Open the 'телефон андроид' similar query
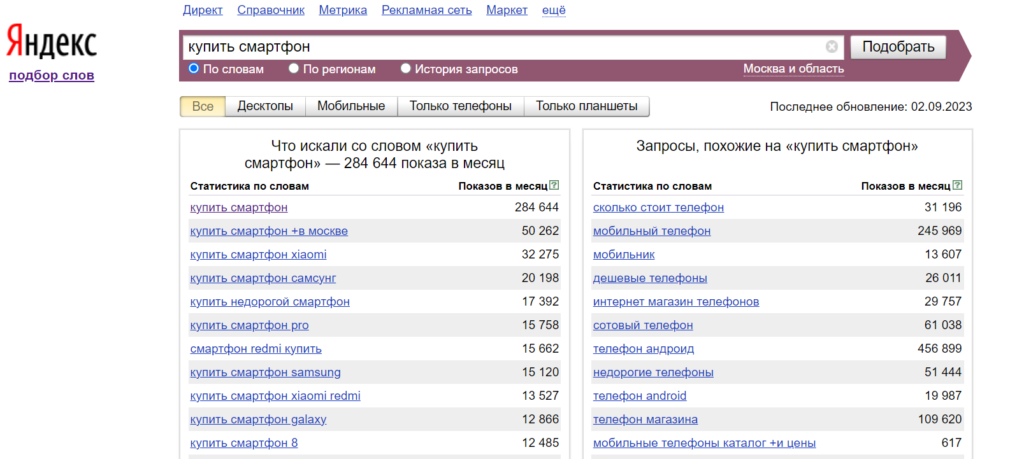 (x=643, y=349)
